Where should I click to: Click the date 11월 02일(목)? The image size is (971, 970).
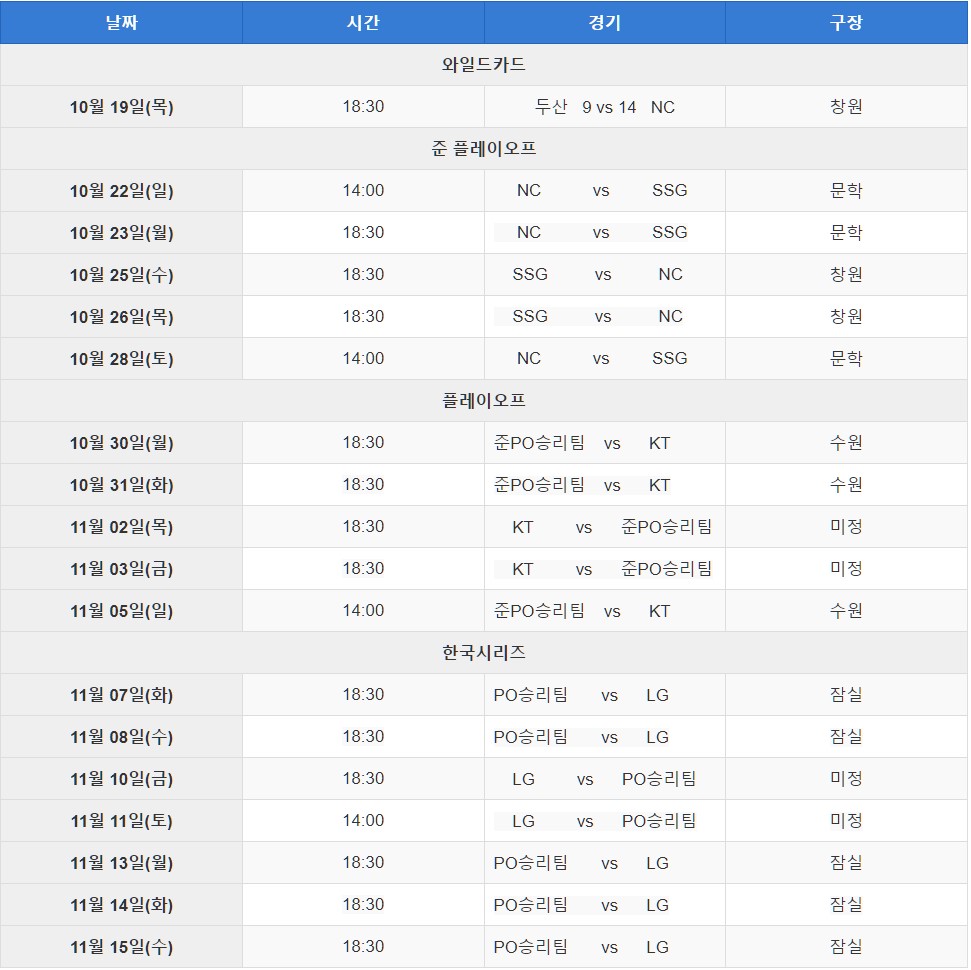[121, 527]
